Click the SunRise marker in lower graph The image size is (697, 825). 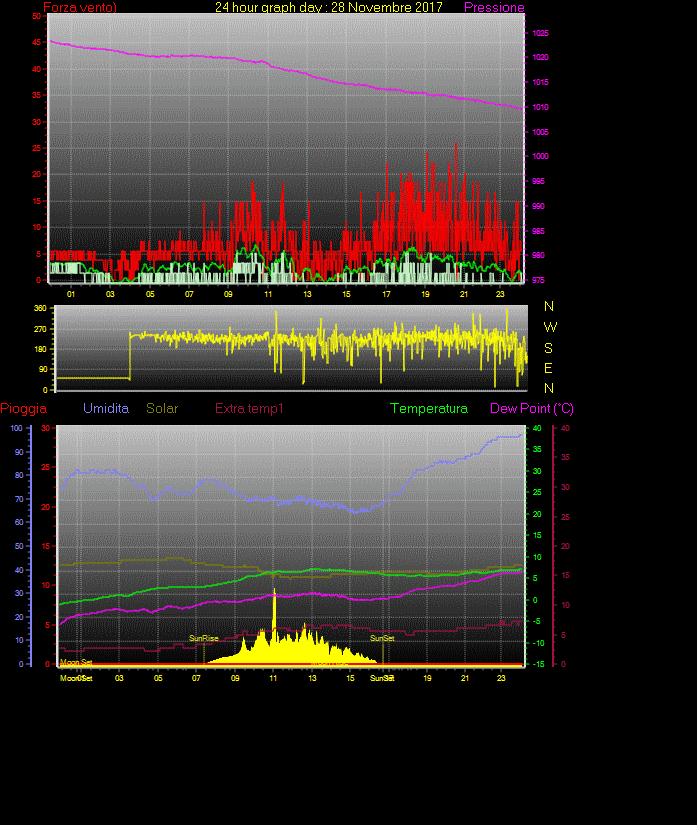(x=203, y=638)
